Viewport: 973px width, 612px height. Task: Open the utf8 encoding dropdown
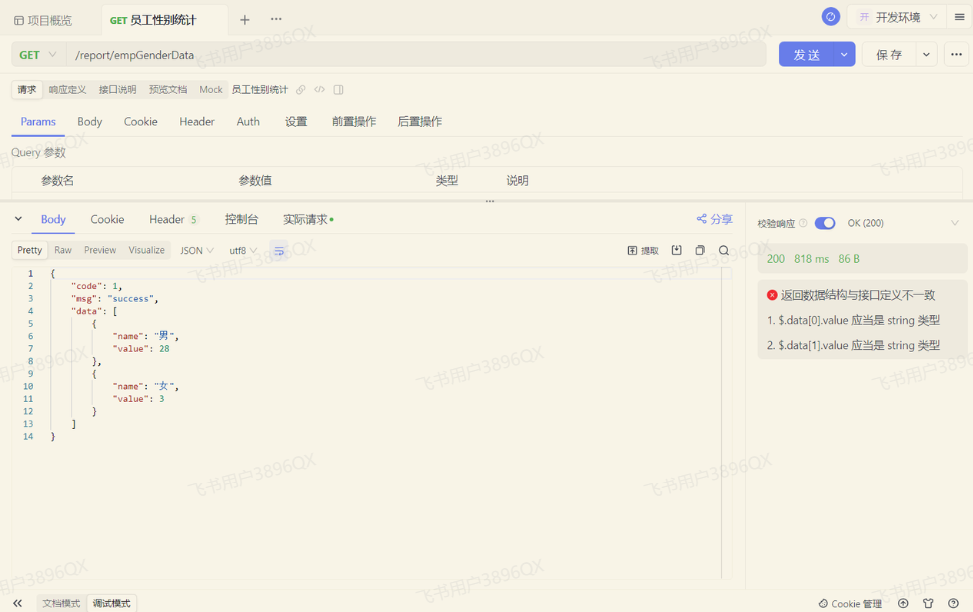click(243, 251)
